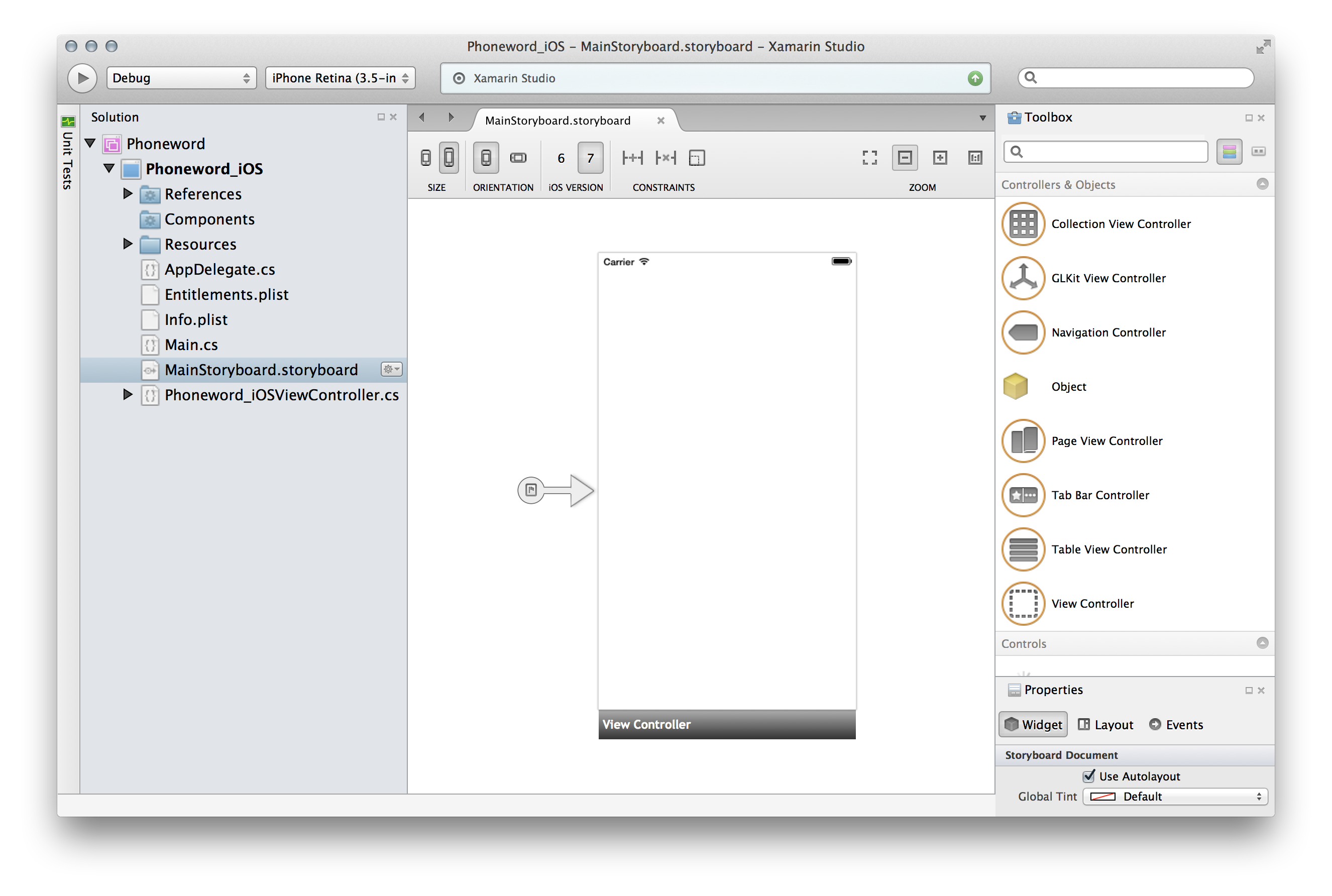Open the Debug configuration dropdown

click(x=181, y=78)
